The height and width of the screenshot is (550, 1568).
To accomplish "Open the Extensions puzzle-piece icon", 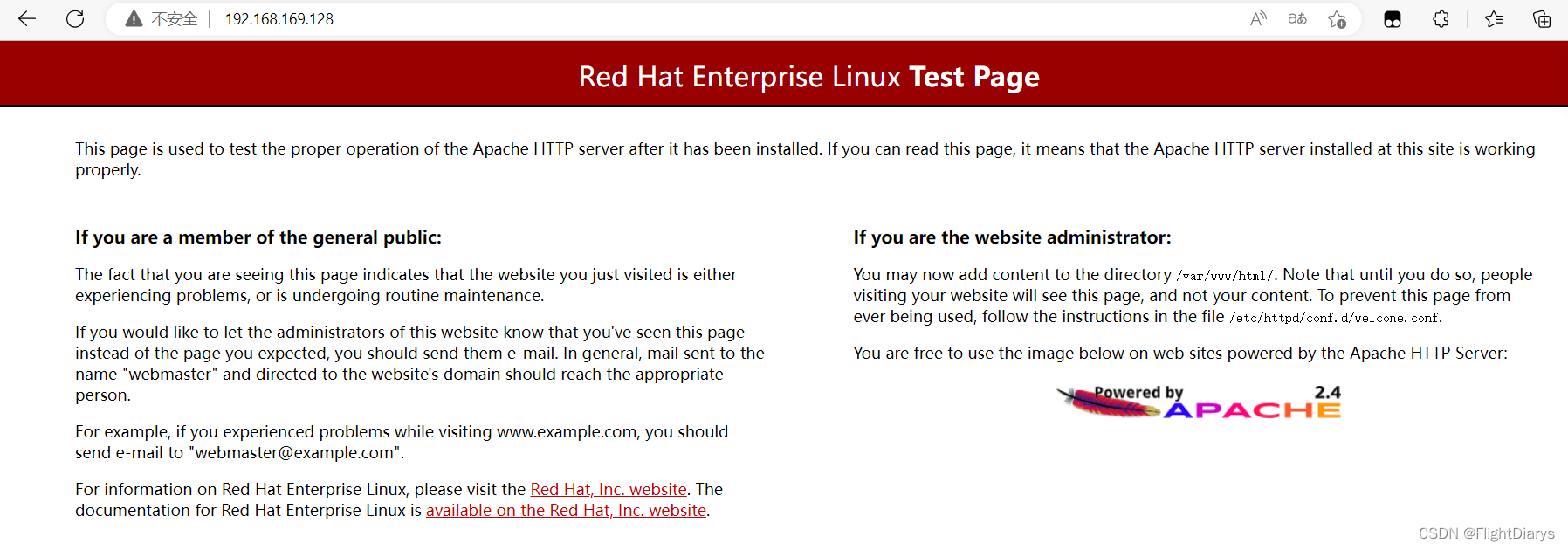I will 1441,18.
